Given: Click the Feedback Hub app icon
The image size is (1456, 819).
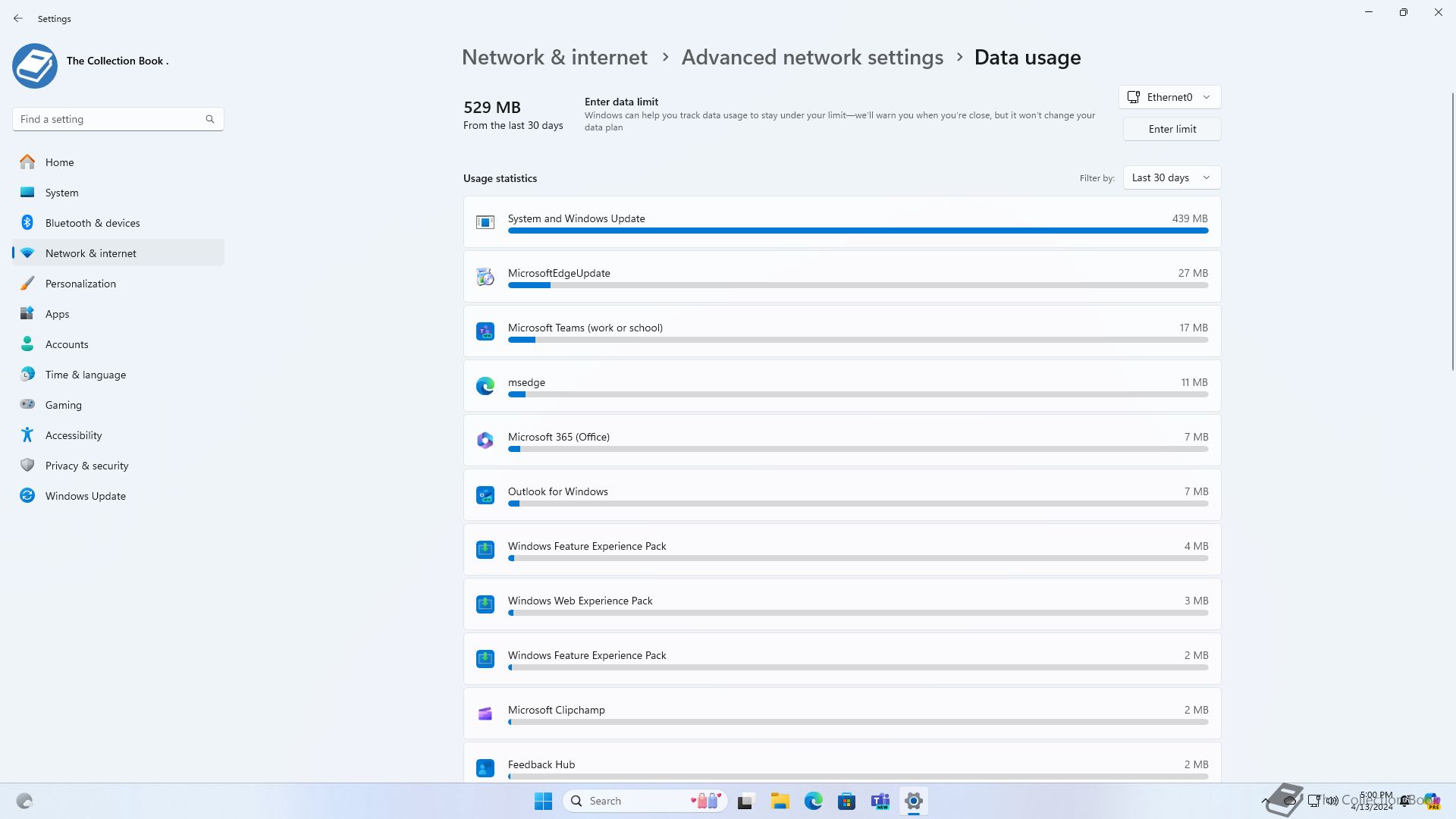Looking at the screenshot, I should coord(485,768).
